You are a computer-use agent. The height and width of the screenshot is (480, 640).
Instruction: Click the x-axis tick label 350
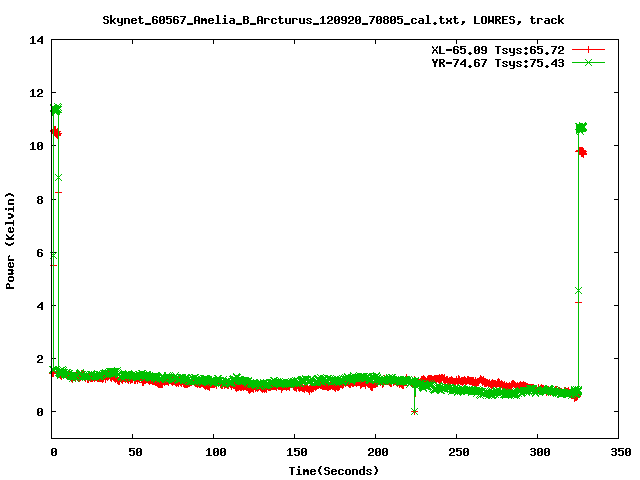[620, 452]
